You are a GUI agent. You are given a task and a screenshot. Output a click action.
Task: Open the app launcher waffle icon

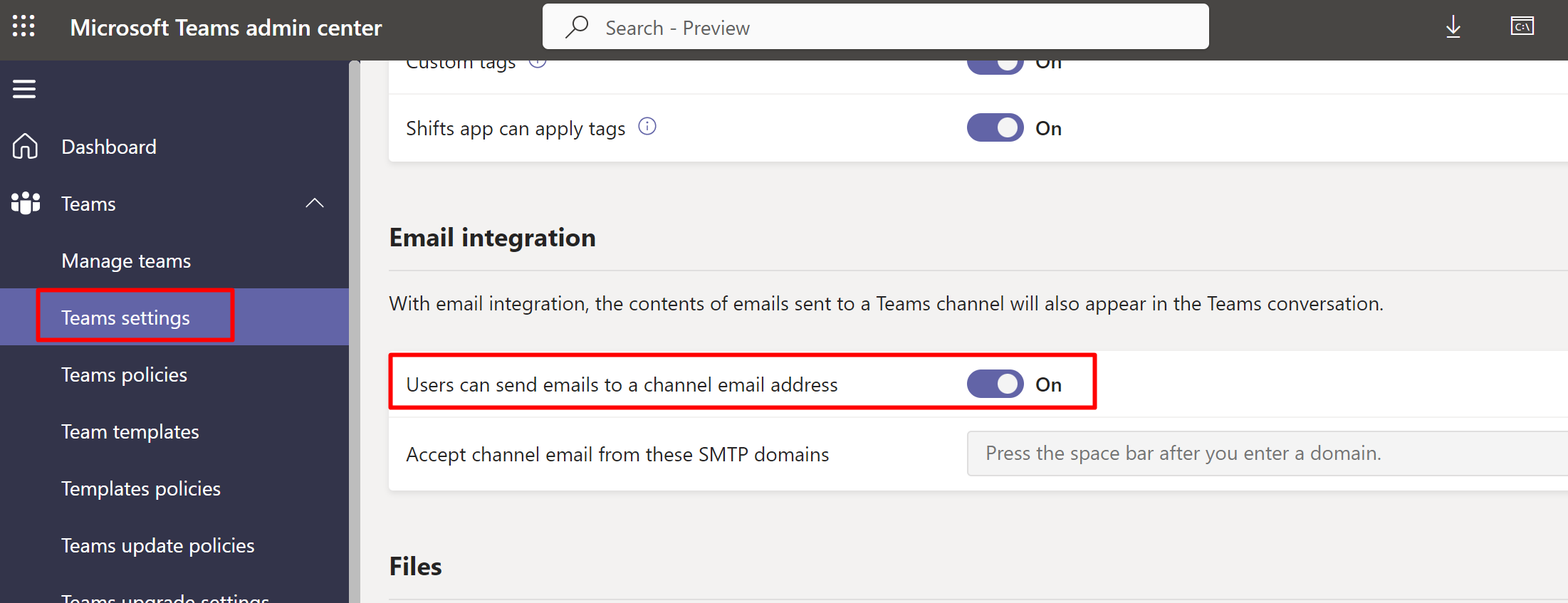pos(23,27)
